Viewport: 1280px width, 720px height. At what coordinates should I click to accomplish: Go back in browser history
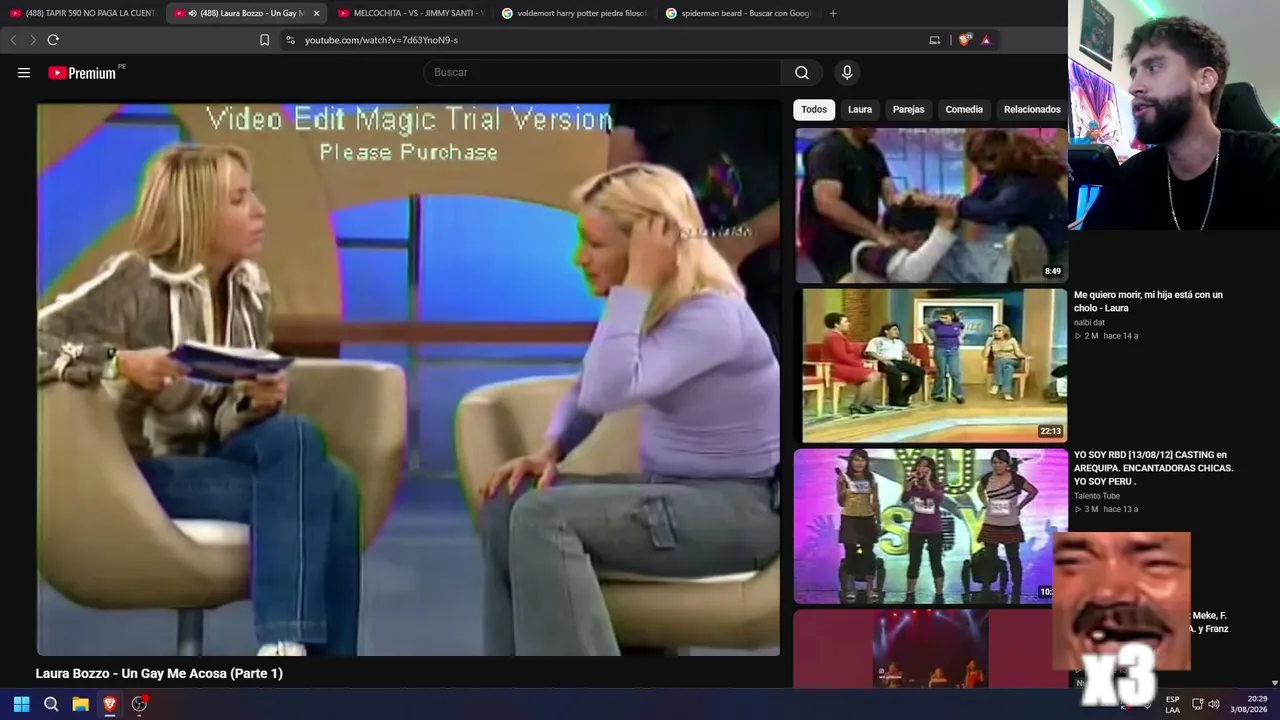13,40
